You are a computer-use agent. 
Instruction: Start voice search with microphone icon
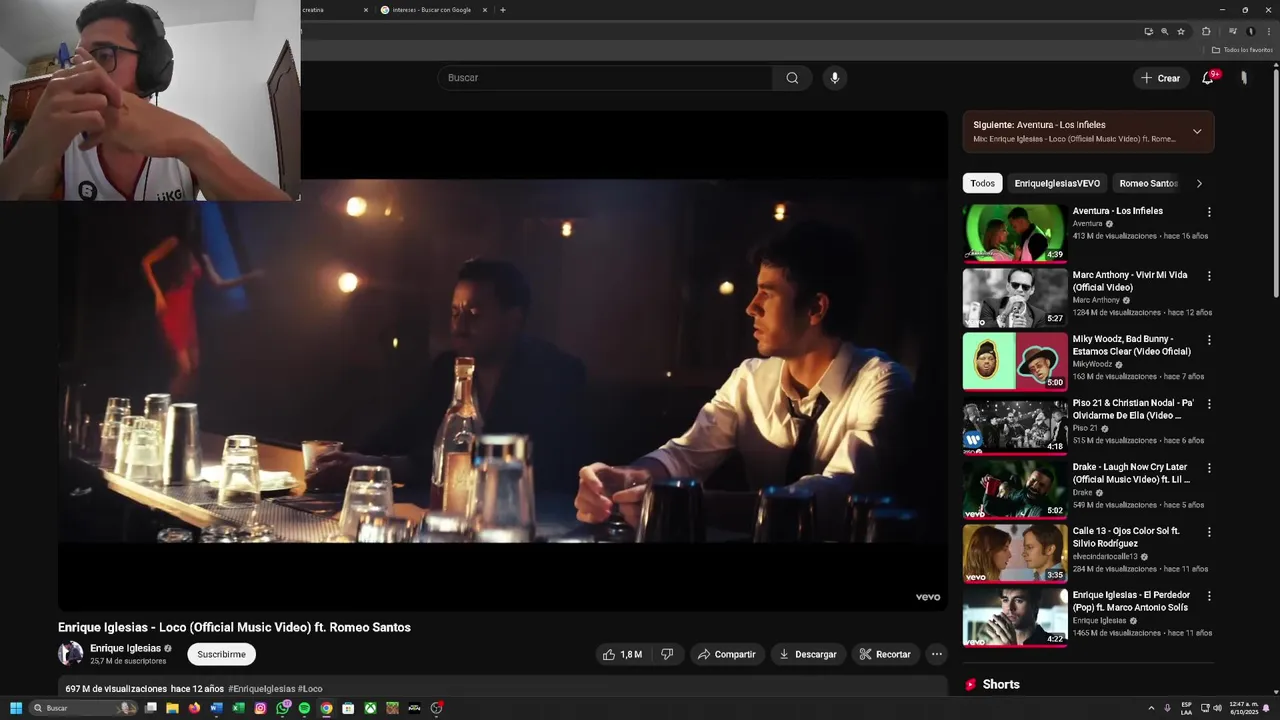coord(834,78)
